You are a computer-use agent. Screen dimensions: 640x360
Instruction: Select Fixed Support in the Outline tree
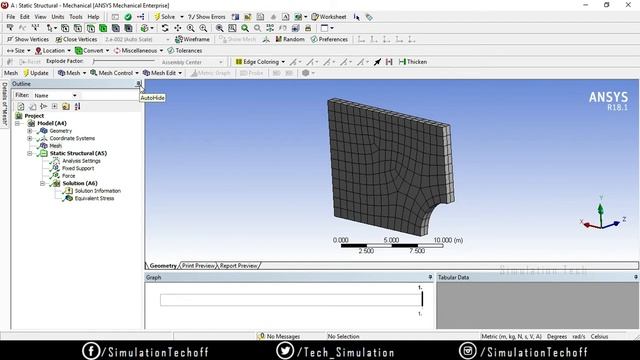(x=78, y=168)
